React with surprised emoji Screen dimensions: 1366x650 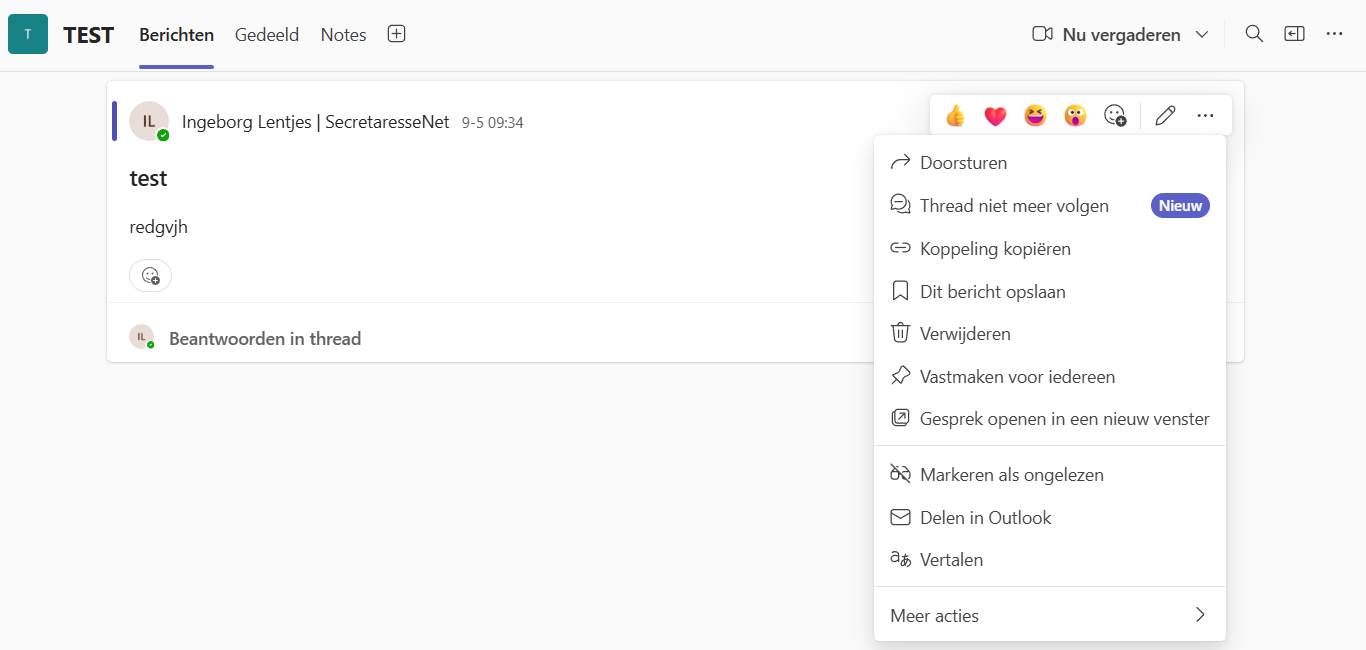(1075, 116)
